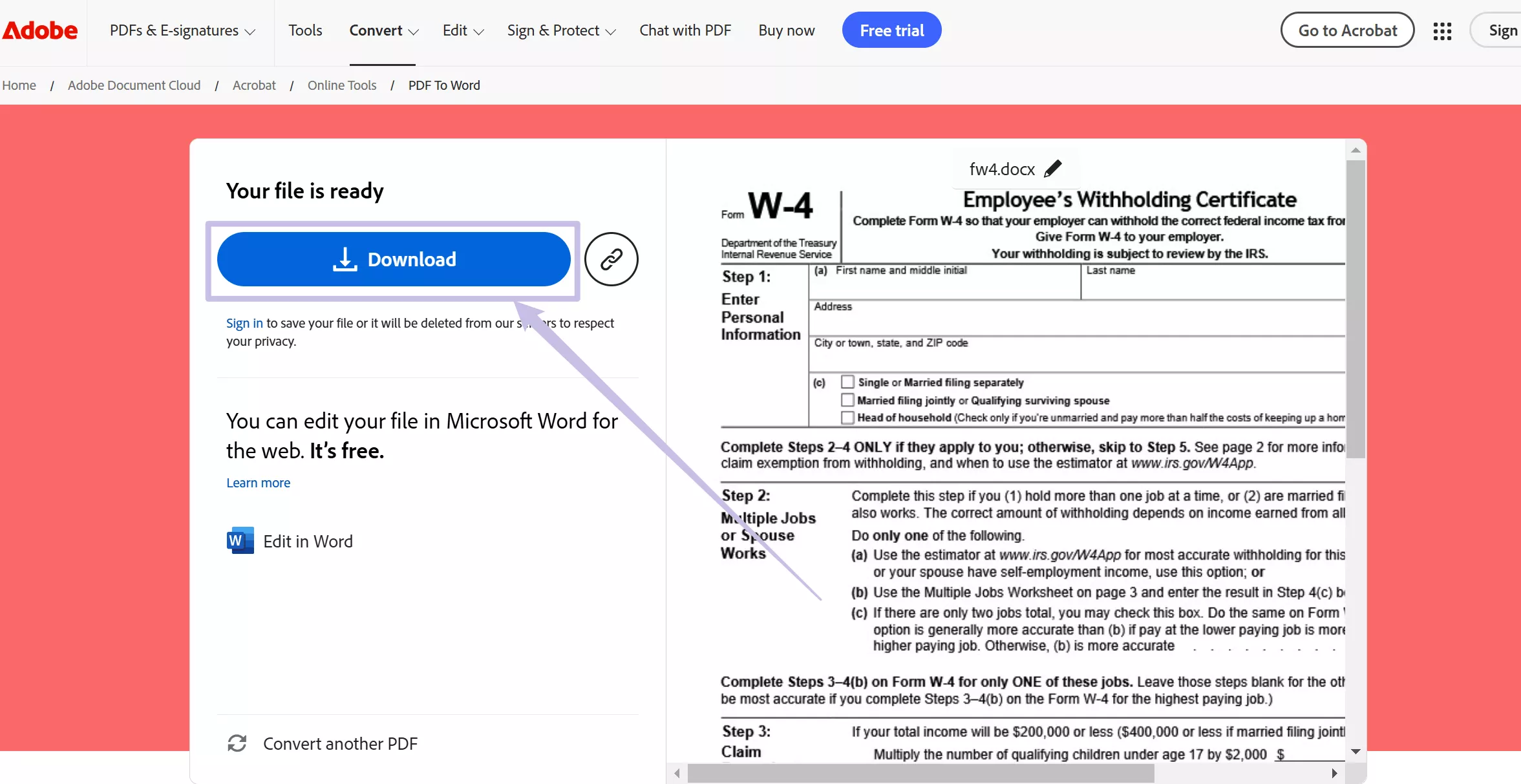
Task: Click the scroll-up arrow on the preview scrollbar
Action: coord(1356,149)
